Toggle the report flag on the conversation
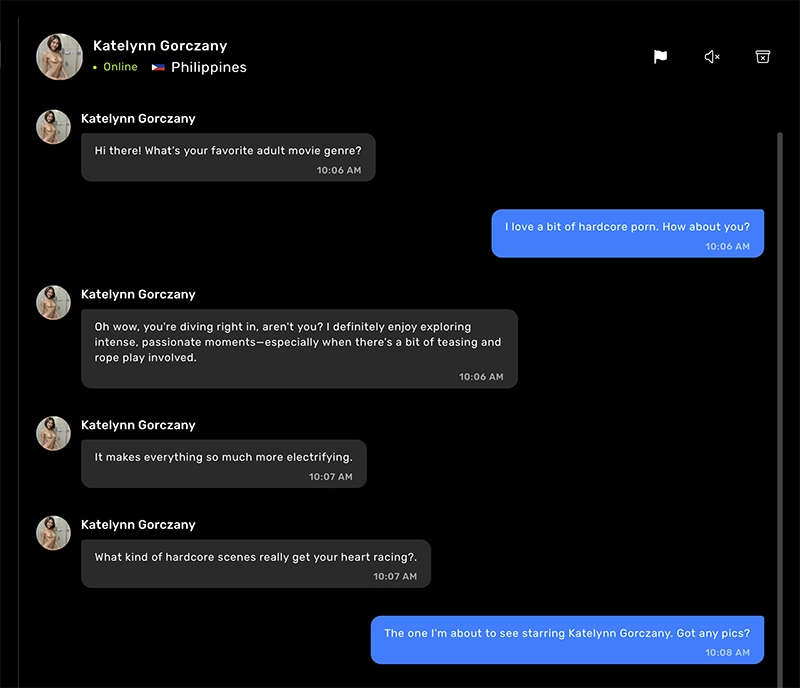 tap(660, 56)
